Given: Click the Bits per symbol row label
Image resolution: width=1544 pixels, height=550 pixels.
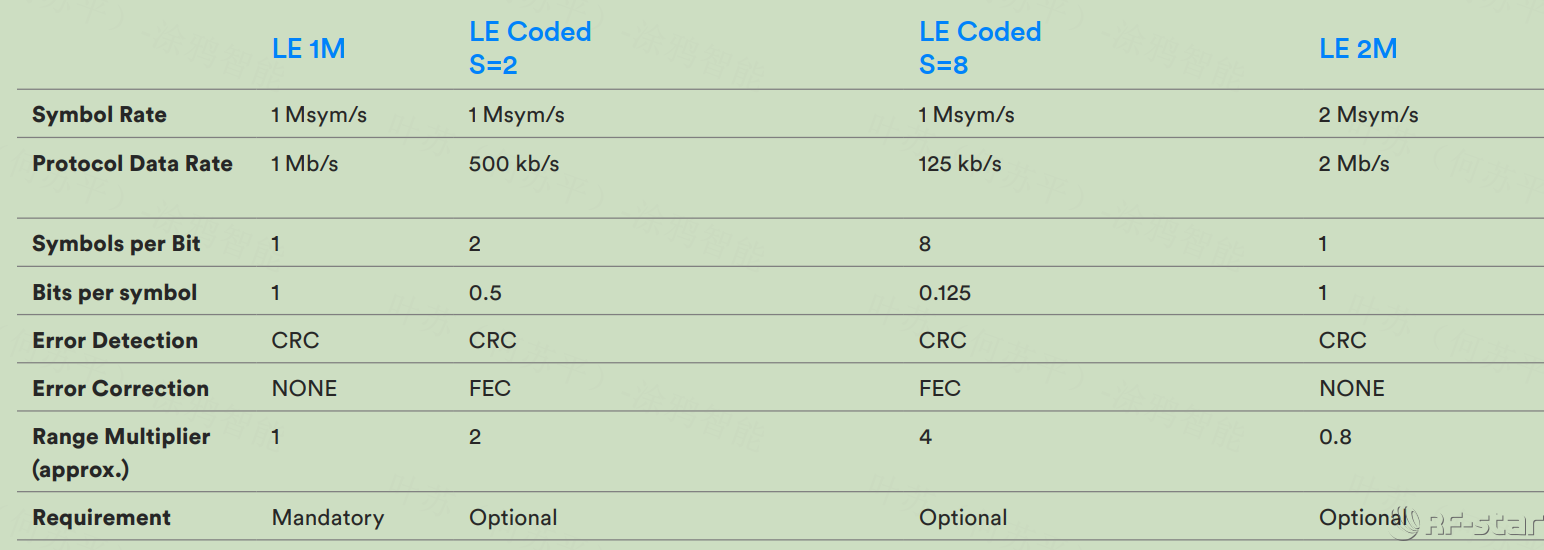Looking at the screenshot, I should point(114,293).
